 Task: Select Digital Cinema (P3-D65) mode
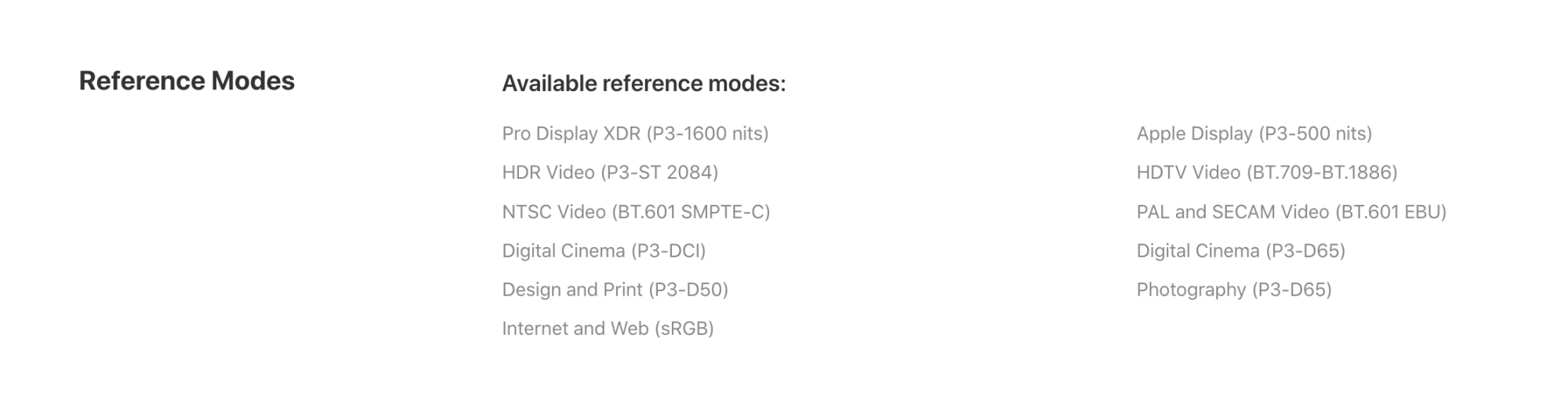(x=1240, y=251)
